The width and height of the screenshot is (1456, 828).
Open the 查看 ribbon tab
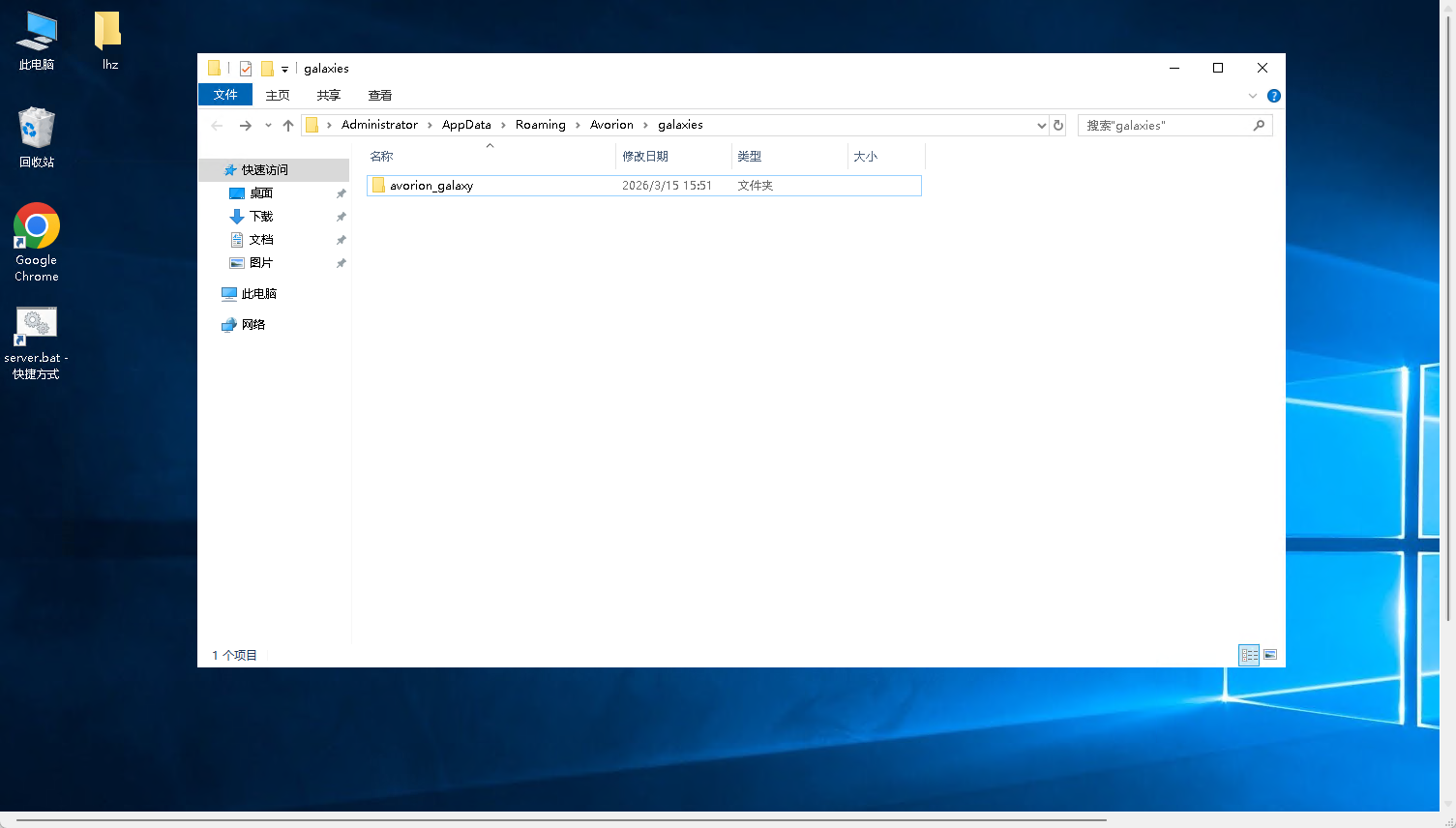(x=379, y=96)
